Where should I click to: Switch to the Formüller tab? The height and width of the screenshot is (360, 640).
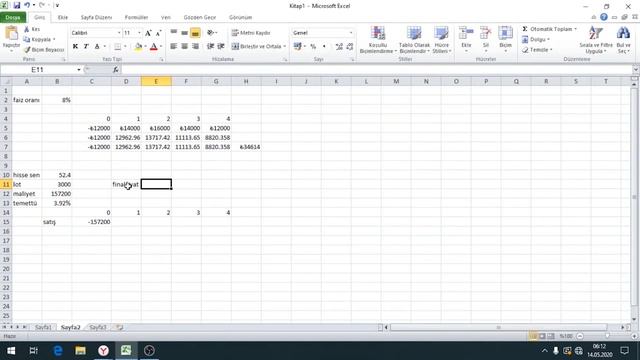(x=136, y=18)
